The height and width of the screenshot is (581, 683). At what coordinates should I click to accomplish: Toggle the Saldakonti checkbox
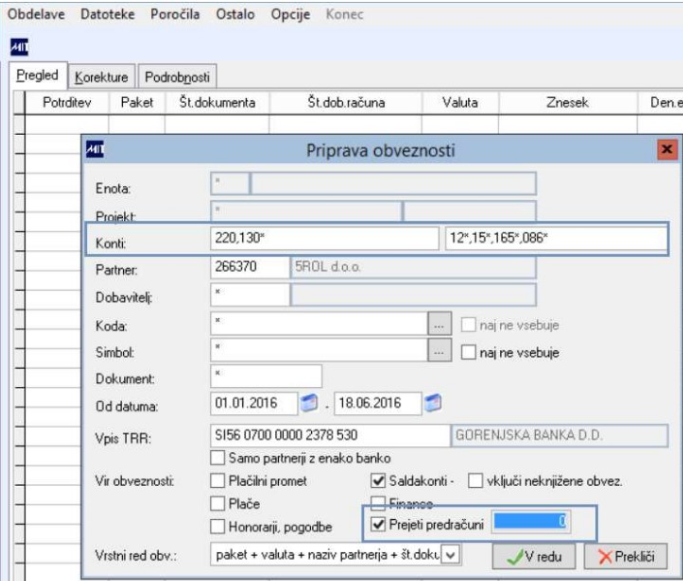pyautogui.click(x=377, y=481)
